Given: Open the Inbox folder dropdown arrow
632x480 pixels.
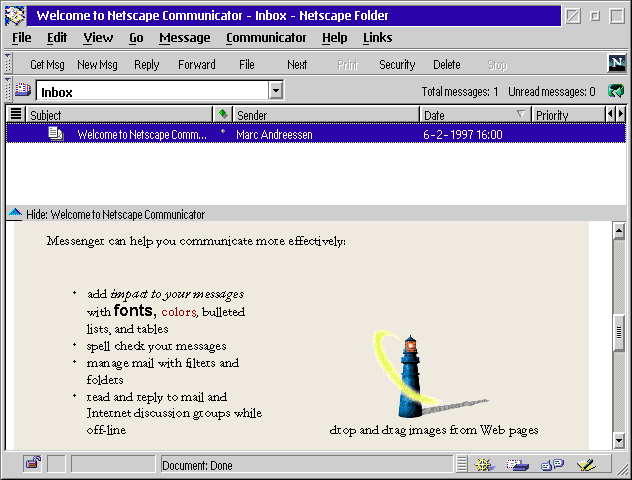Looking at the screenshot, I should click(x=276, y=90).
